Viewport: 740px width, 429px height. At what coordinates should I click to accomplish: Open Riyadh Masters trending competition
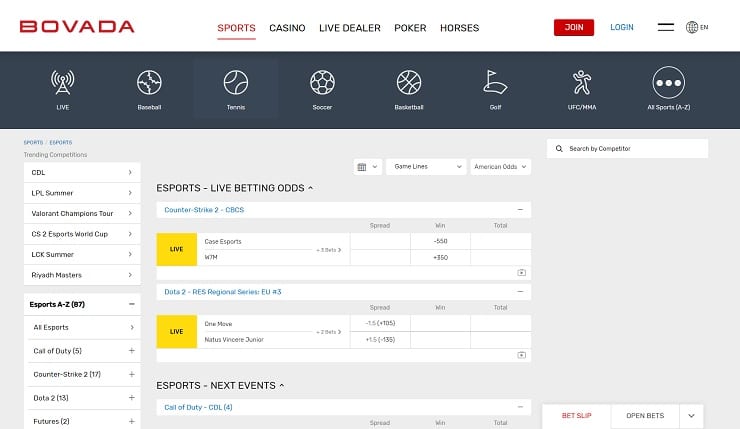tap(82, 275)
